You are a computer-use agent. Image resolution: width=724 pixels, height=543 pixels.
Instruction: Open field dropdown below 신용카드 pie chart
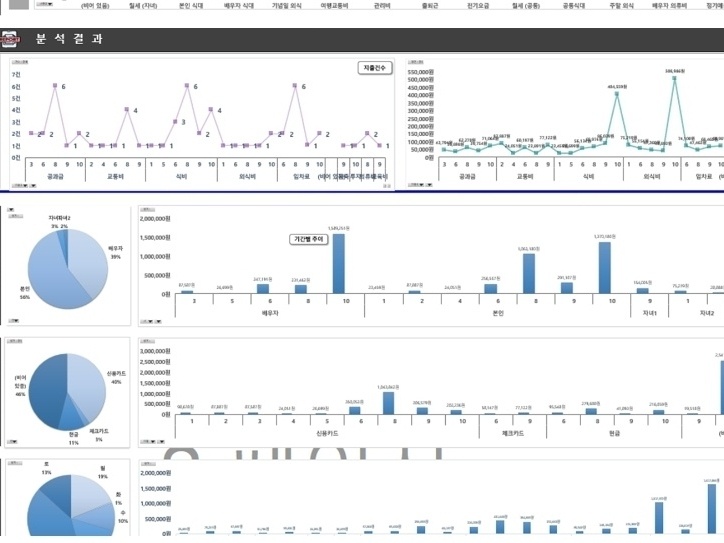[x=13, y=442]
